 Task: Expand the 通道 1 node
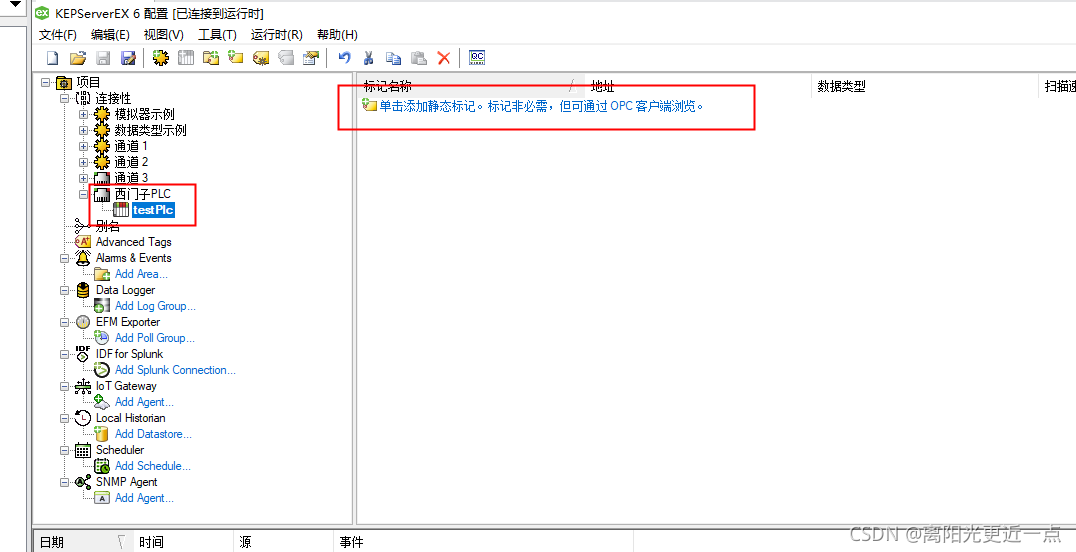click(x=84, y=146)
